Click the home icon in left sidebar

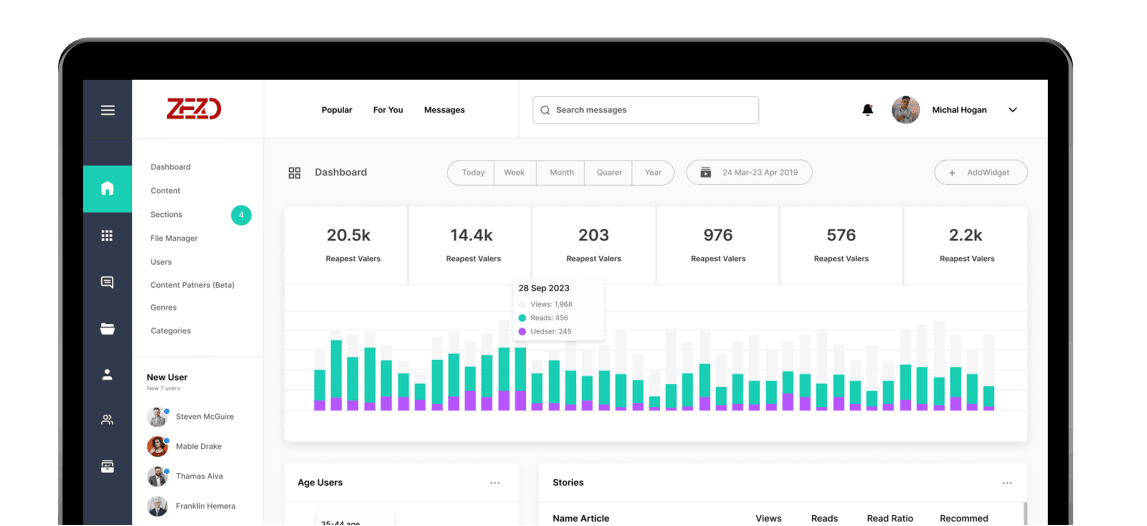coord(107,188)
